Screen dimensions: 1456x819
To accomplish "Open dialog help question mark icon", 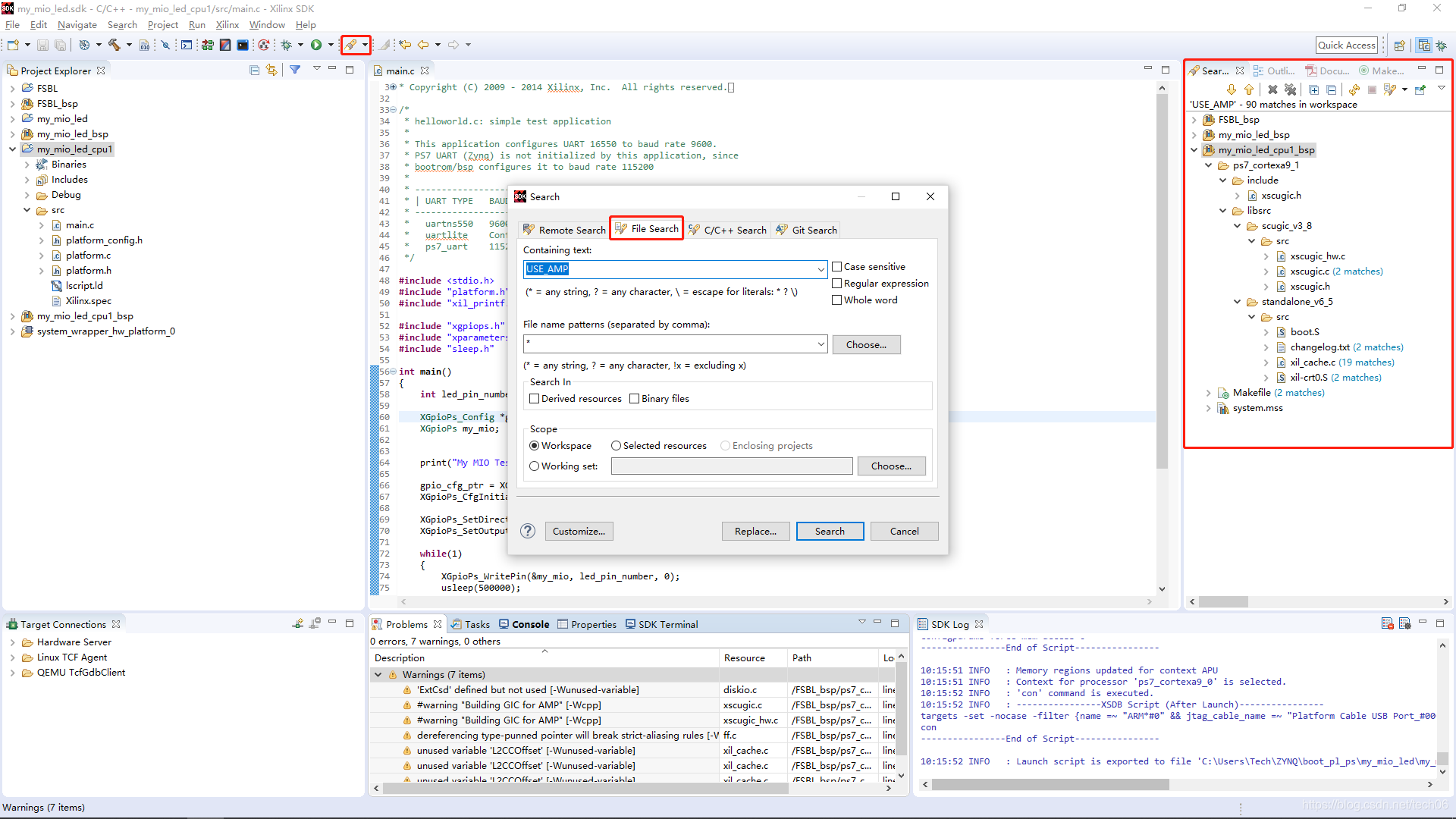I will [x=529, y=531].
